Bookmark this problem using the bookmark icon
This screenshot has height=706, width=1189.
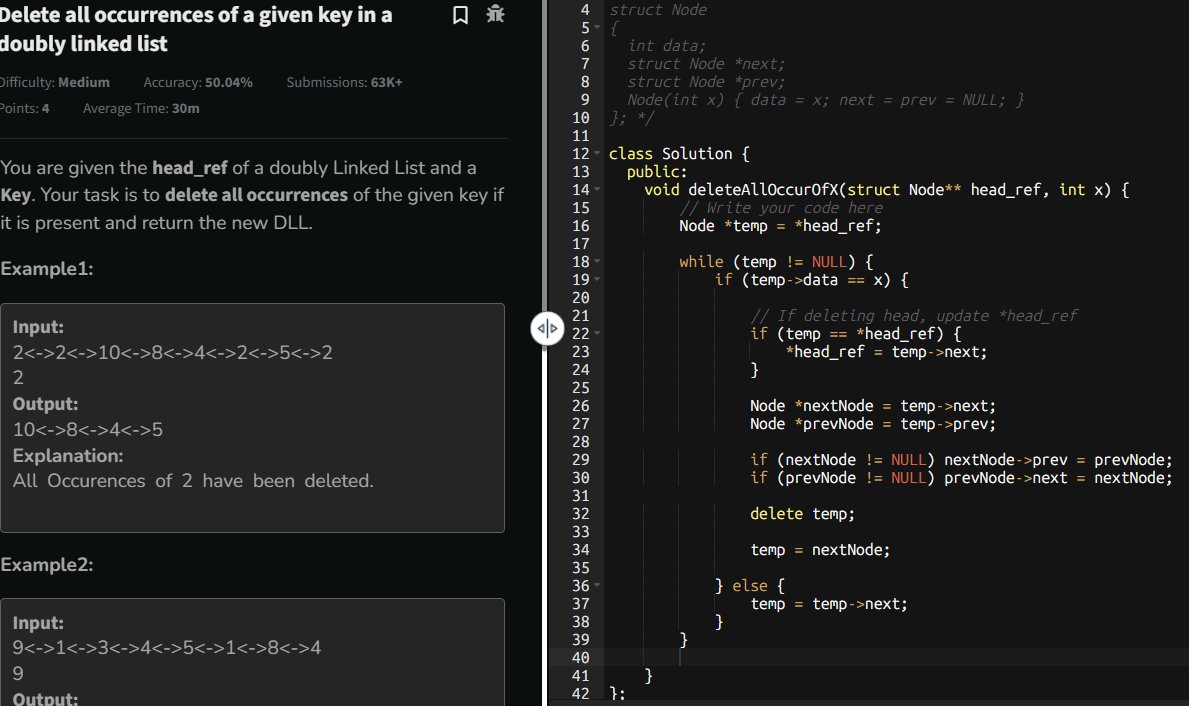460,16
